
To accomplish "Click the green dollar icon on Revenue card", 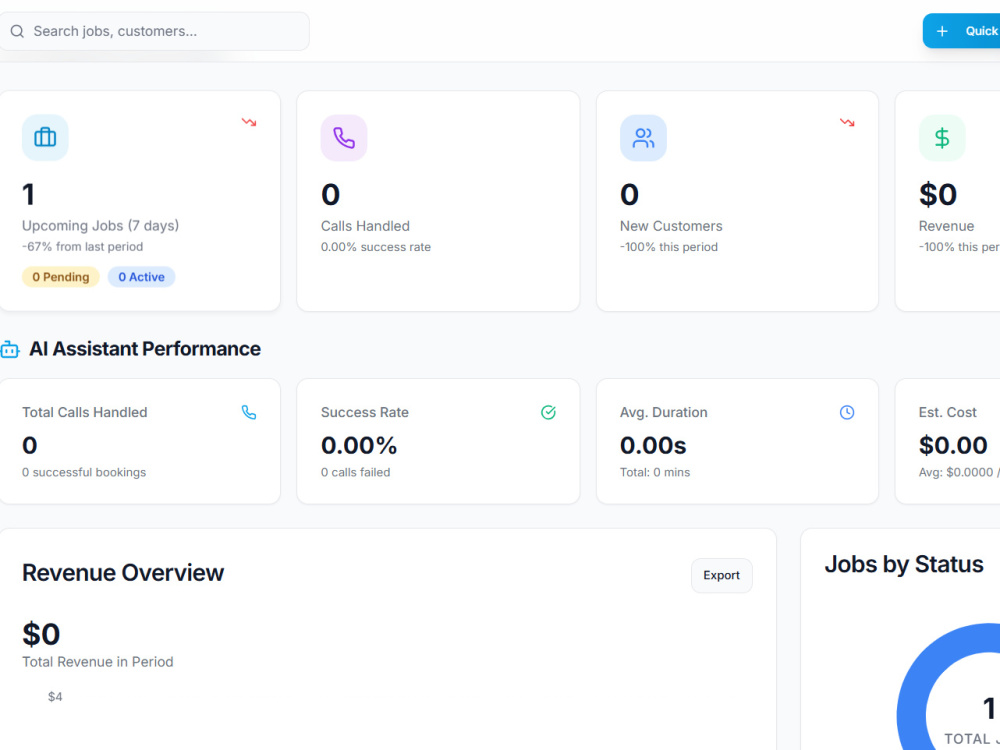I will (942, 138).
